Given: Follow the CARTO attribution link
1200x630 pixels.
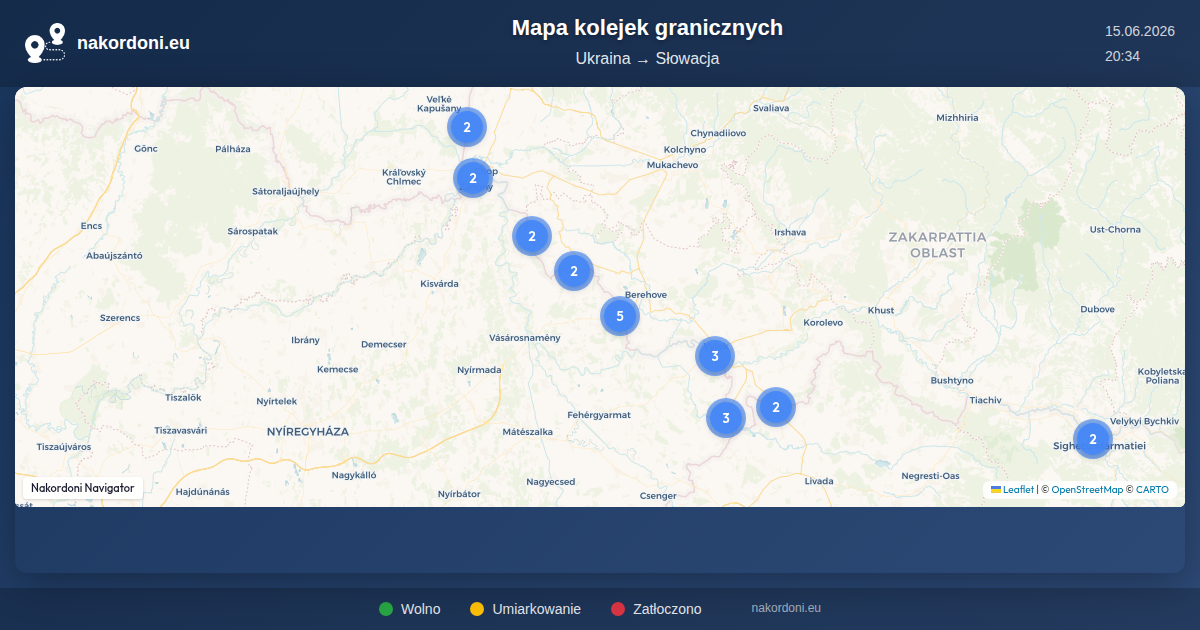Looking at the screenshot, I should (x=1152, y=490).
